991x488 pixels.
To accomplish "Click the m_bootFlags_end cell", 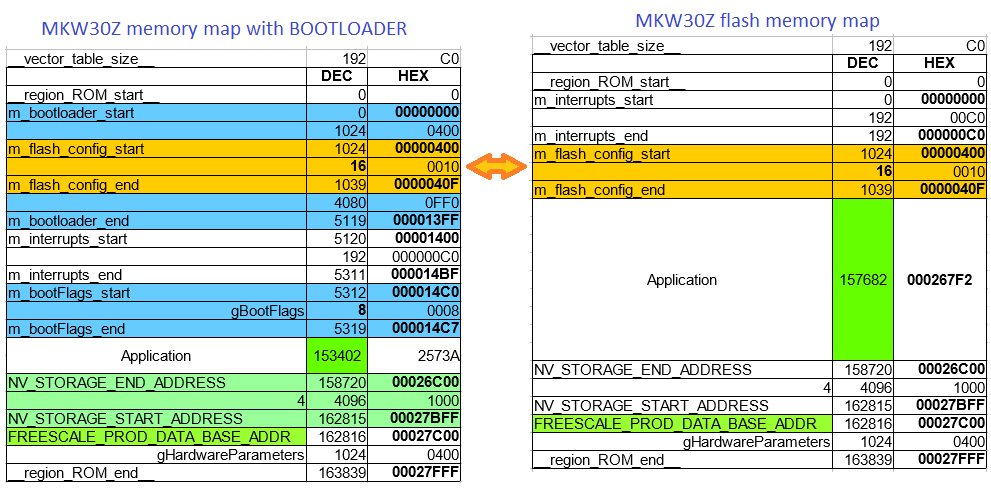I will (x=156, y=329).
